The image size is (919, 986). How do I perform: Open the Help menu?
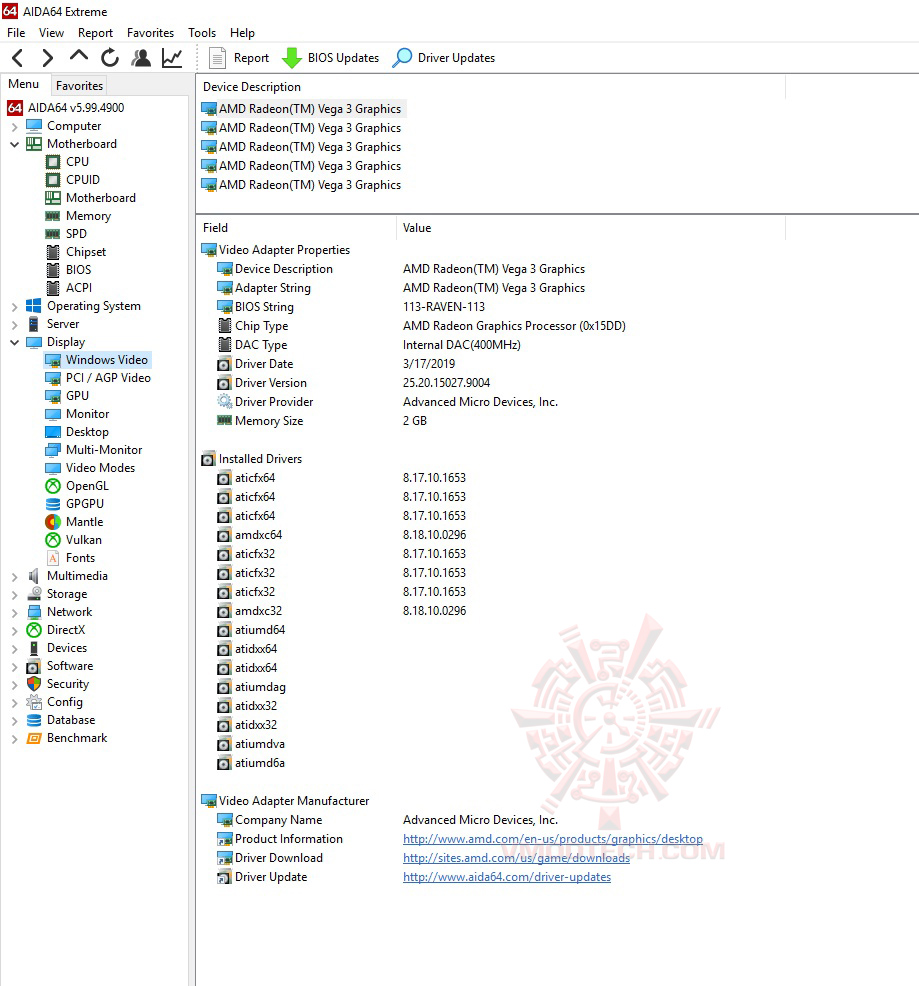point(242,33)
